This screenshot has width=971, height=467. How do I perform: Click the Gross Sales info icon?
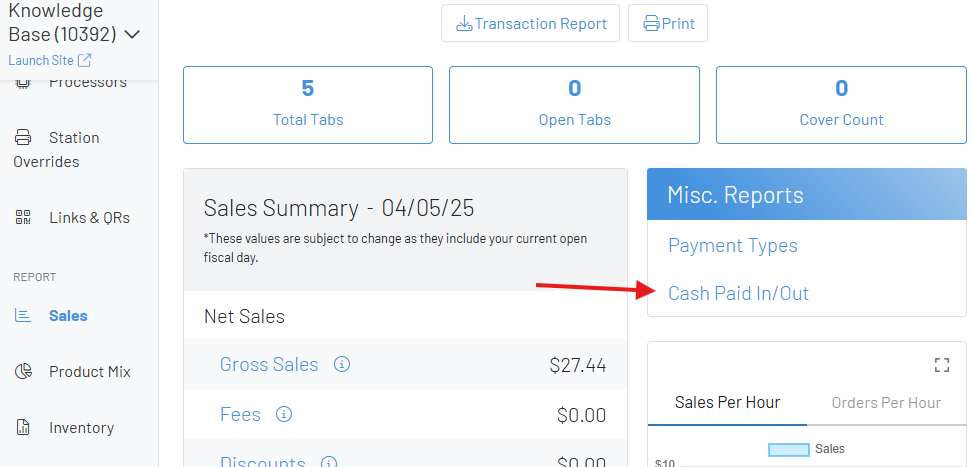342,365
